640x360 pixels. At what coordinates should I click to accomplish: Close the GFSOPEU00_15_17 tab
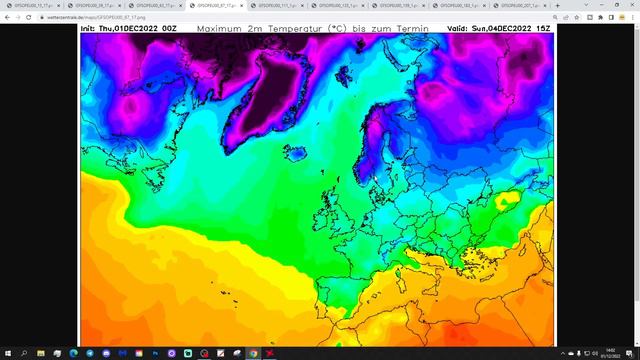click(x=58, y=6)
